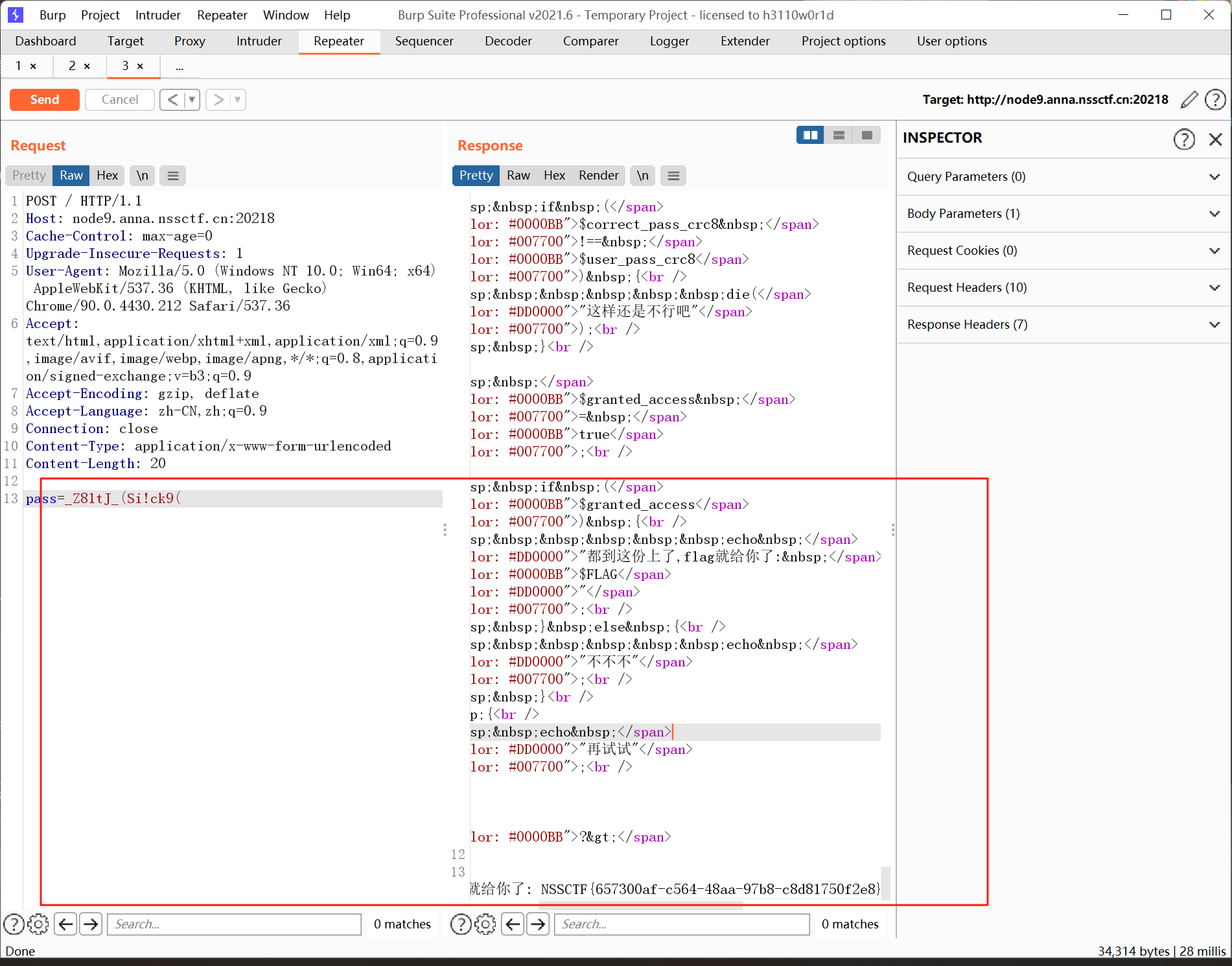Close the Inspector panel
The image size is (1232, 966).
coord(1216,139)
